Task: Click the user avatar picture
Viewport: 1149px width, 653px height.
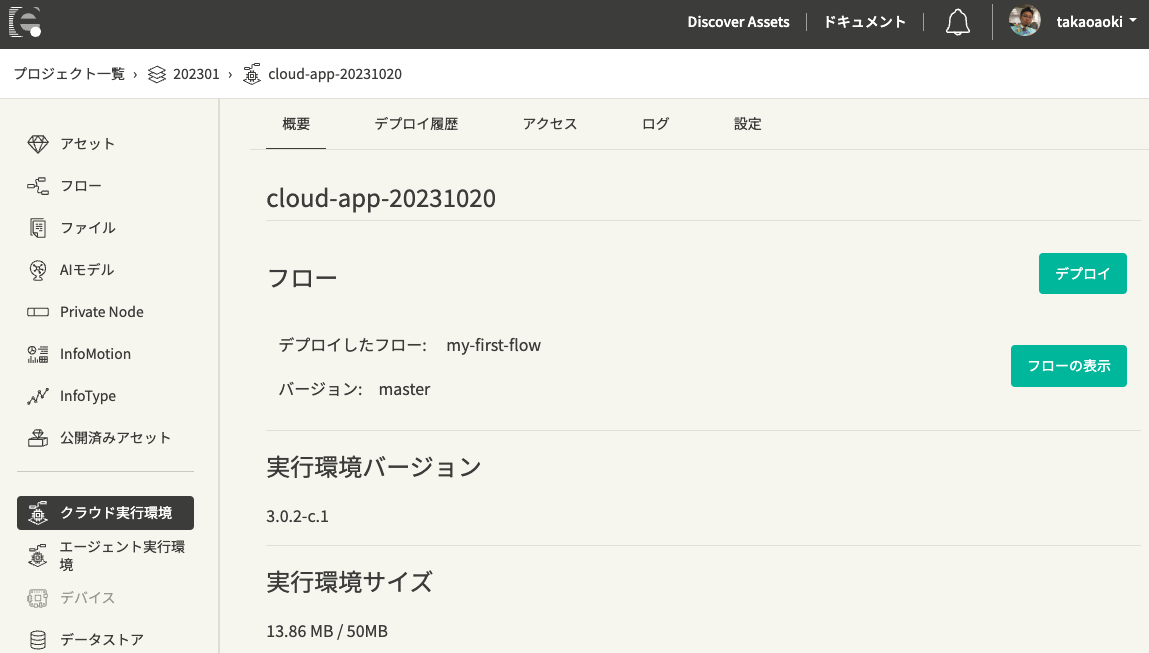Action: [1025, 21]
